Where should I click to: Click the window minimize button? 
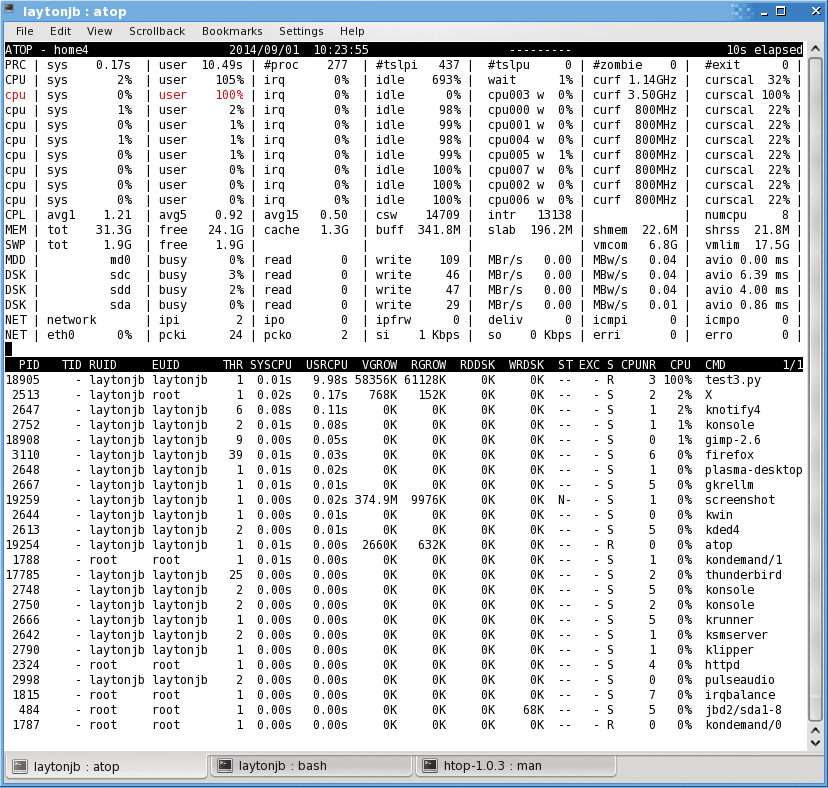(766, 10)
